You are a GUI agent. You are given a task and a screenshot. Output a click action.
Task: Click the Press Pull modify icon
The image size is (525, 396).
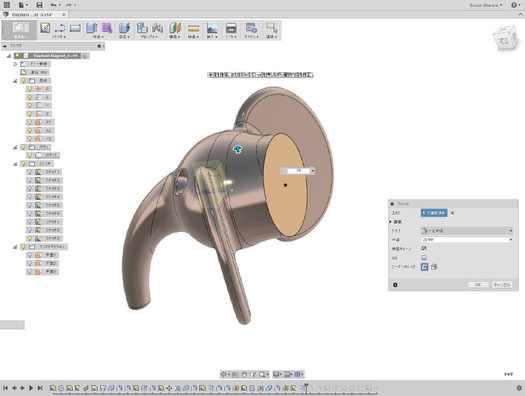(125, 28)
